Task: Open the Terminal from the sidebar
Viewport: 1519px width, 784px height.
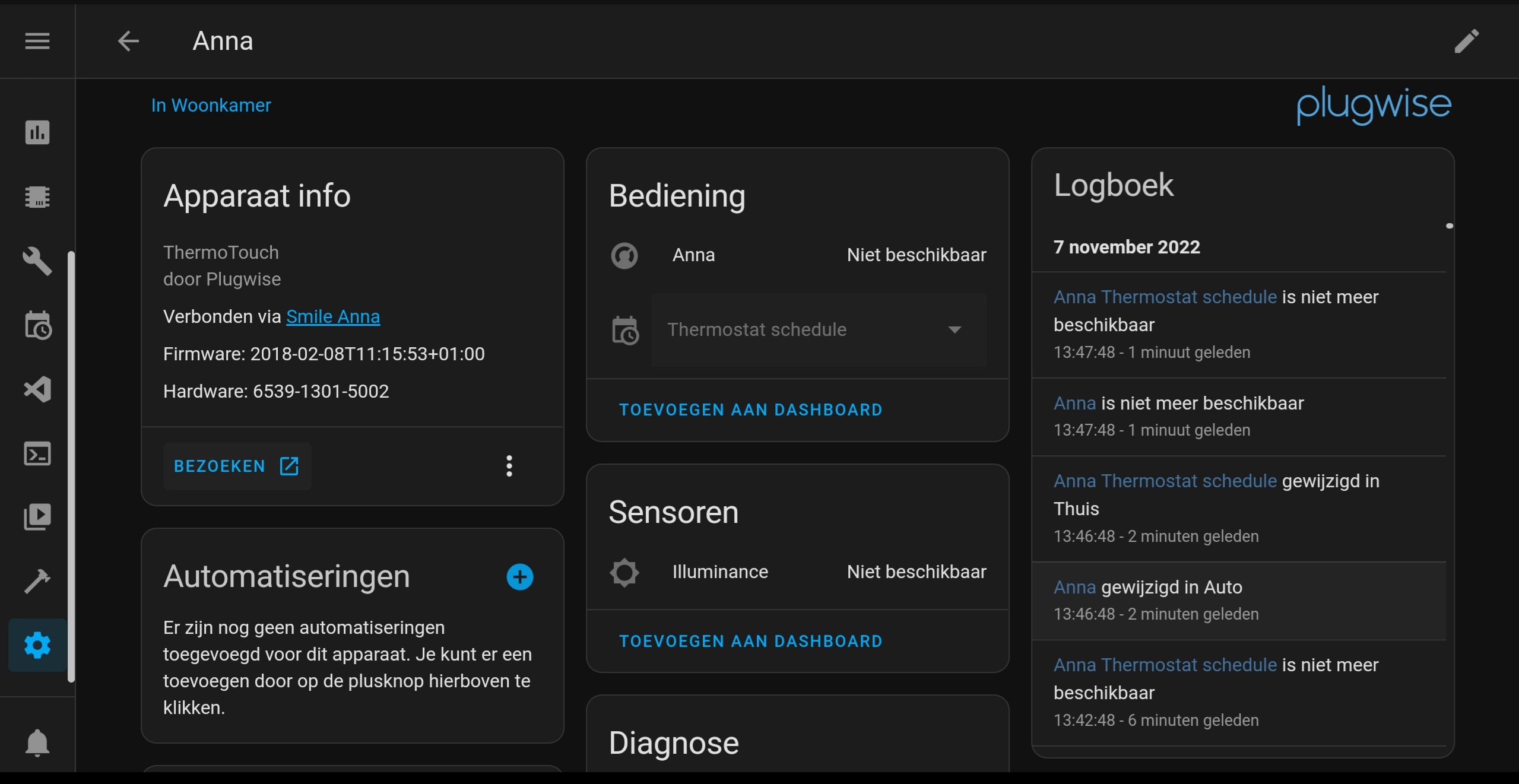Action: 37,454
